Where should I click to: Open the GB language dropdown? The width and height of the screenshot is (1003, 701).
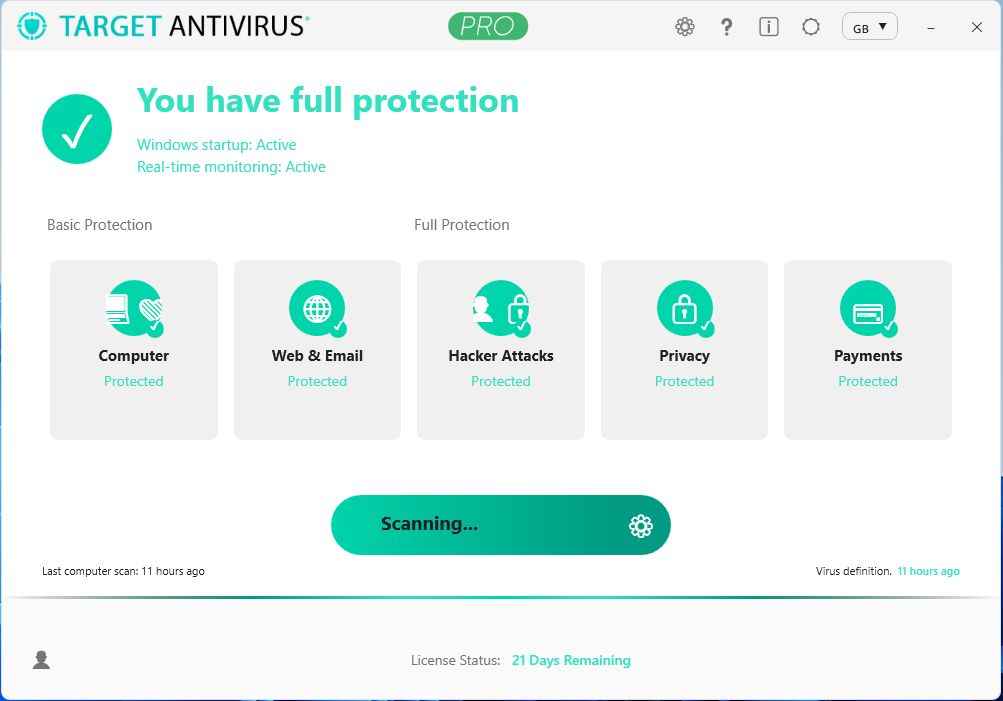[870, 27]
